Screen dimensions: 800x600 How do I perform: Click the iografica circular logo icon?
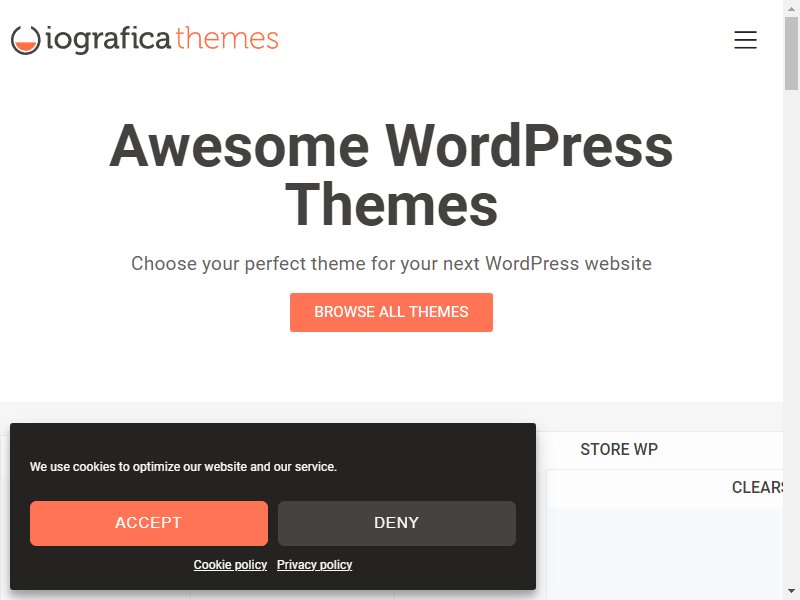(26, 40)
